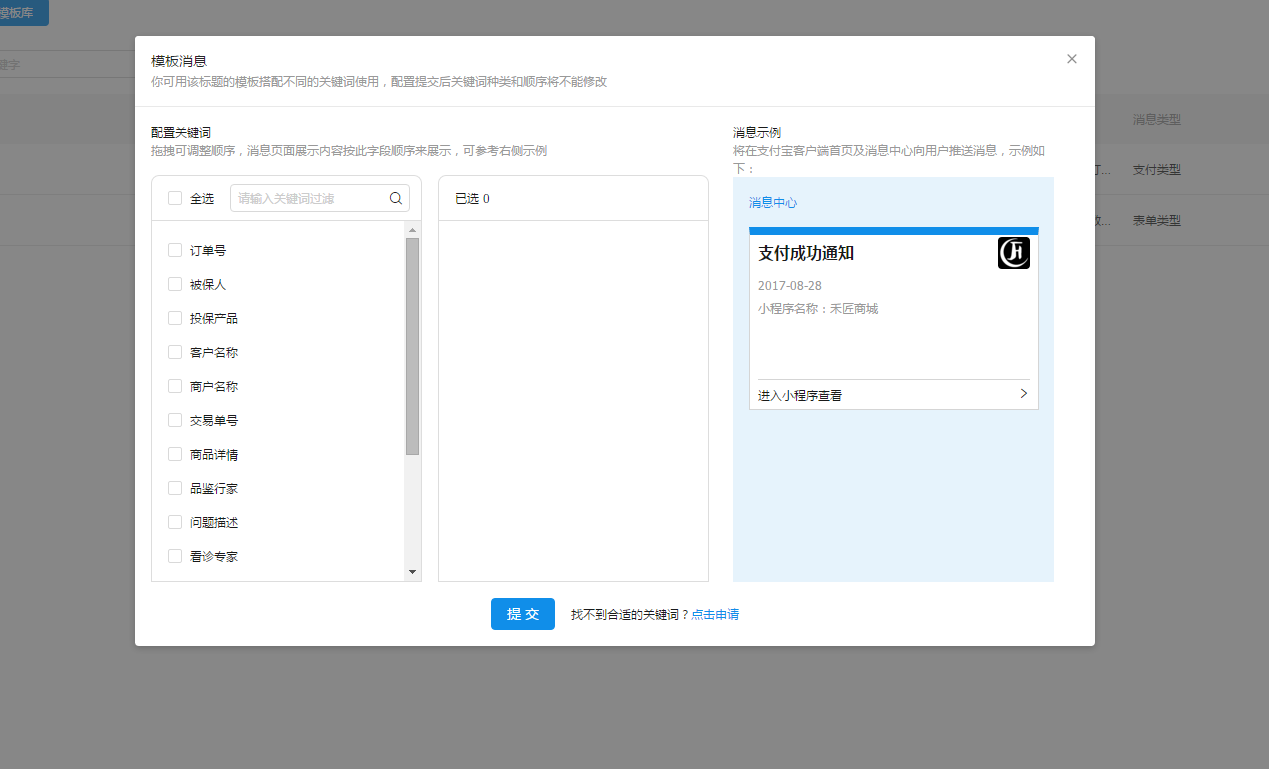1269x769 pixels.
Task: Click the search magnifier icon in keyword filter
Action: tap(396, 198)
